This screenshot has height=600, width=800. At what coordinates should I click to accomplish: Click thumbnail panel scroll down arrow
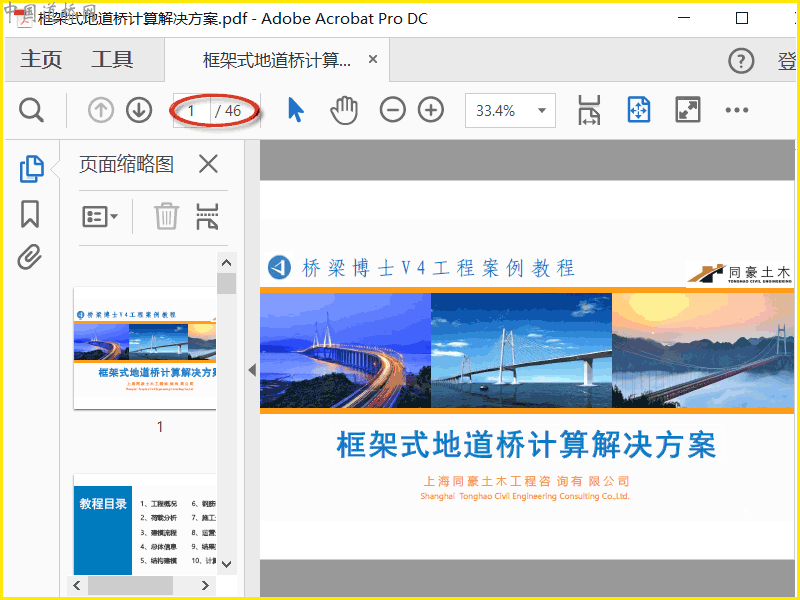pyautogui.click(x=227, y=564)
